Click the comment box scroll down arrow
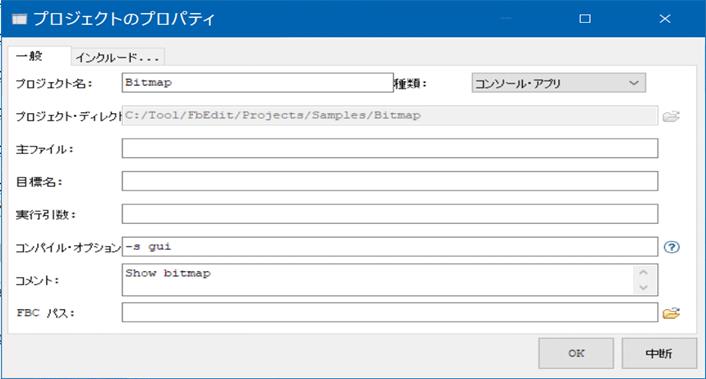 pos(643,287)
